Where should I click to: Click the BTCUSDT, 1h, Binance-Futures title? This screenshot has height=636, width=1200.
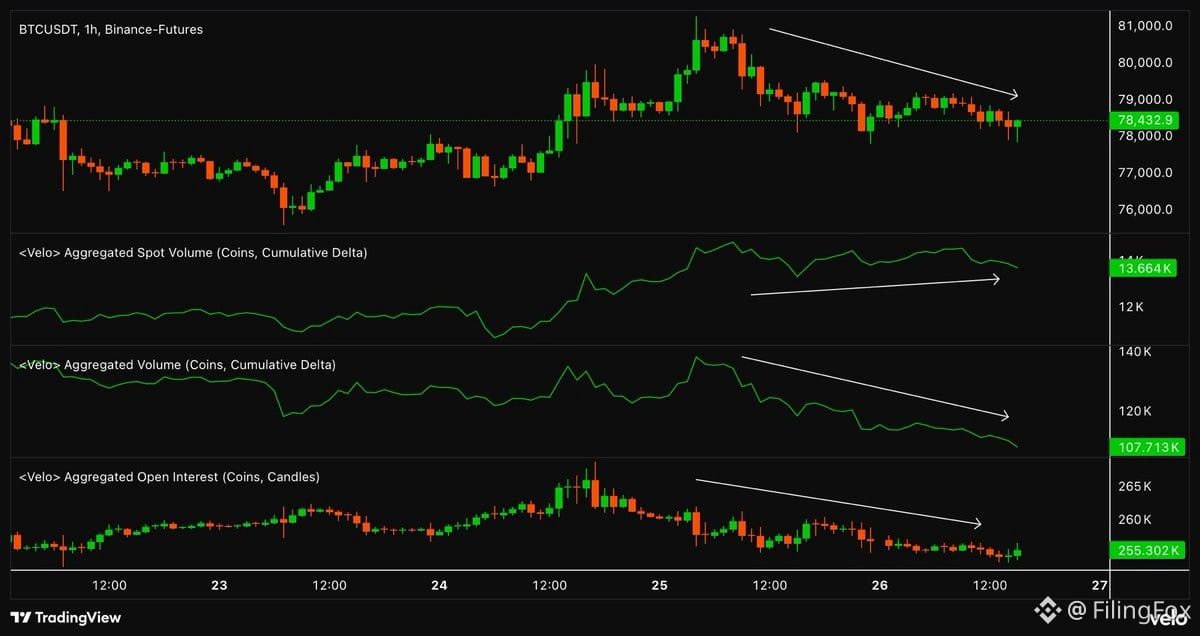coord(111,30)
